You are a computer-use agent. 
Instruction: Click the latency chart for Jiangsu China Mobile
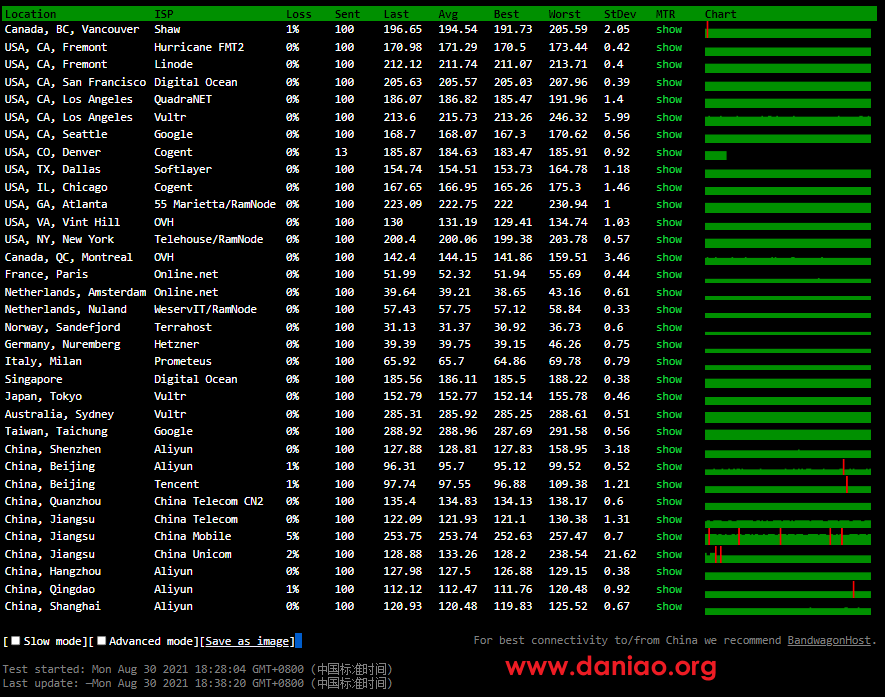click(788, 537)
